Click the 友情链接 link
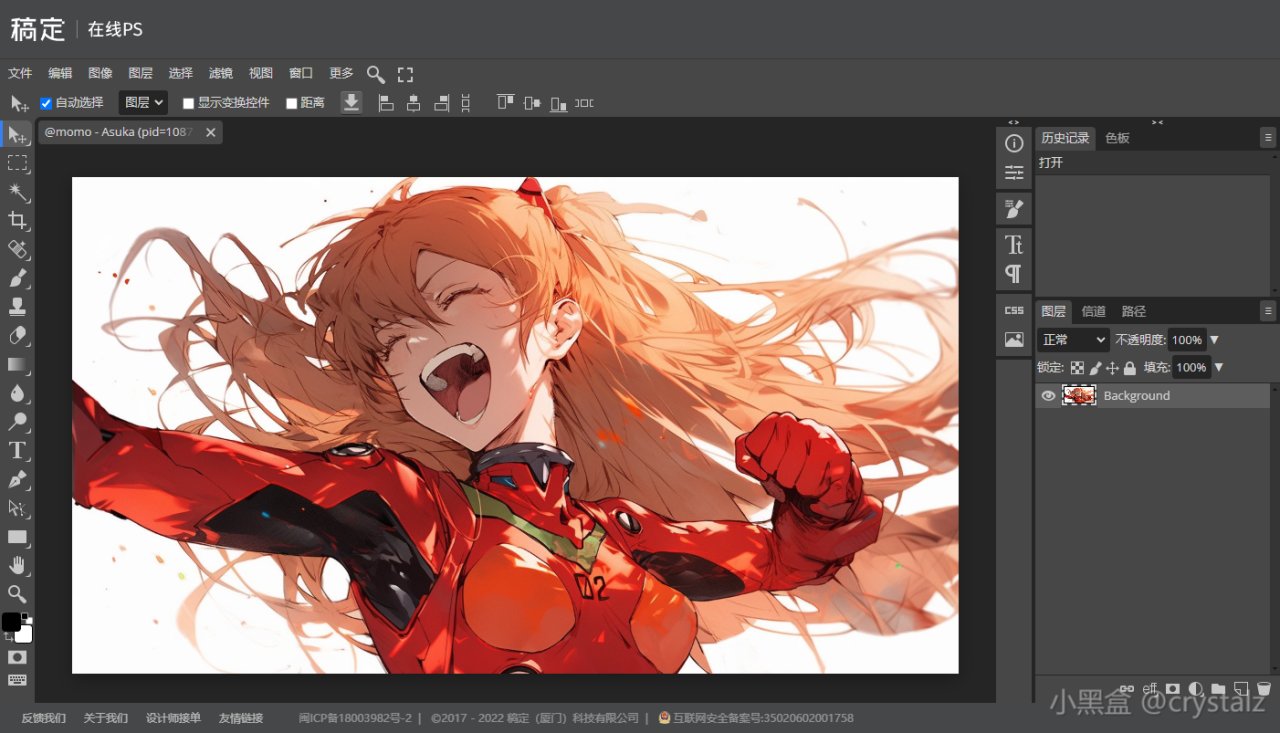Screen dimensions: 1280x733 point(241,718)
